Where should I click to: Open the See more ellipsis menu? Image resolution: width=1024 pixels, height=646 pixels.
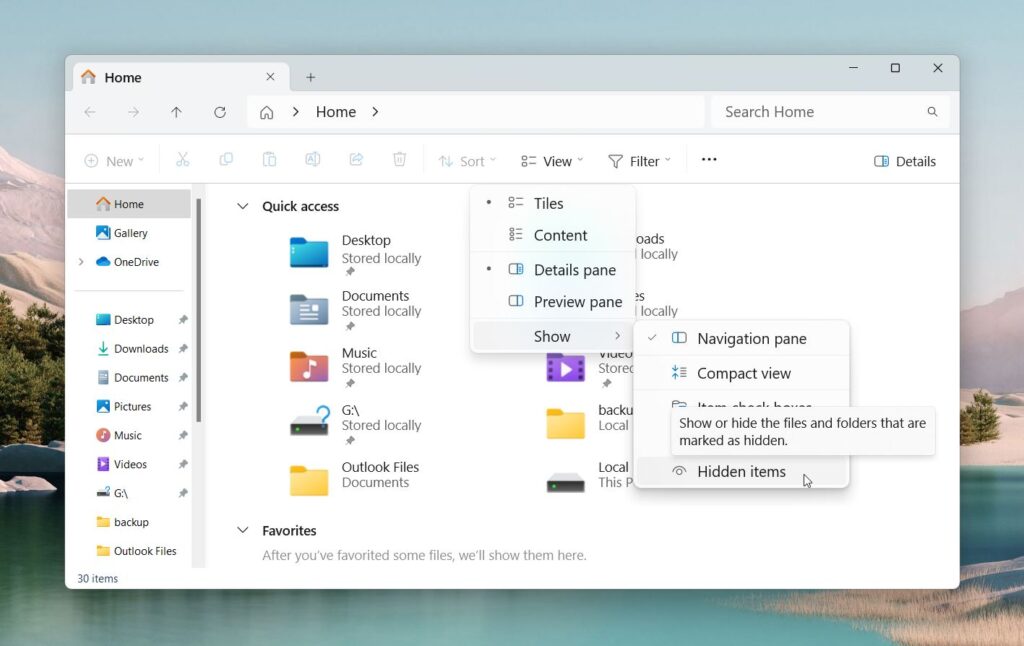(709, 160)
